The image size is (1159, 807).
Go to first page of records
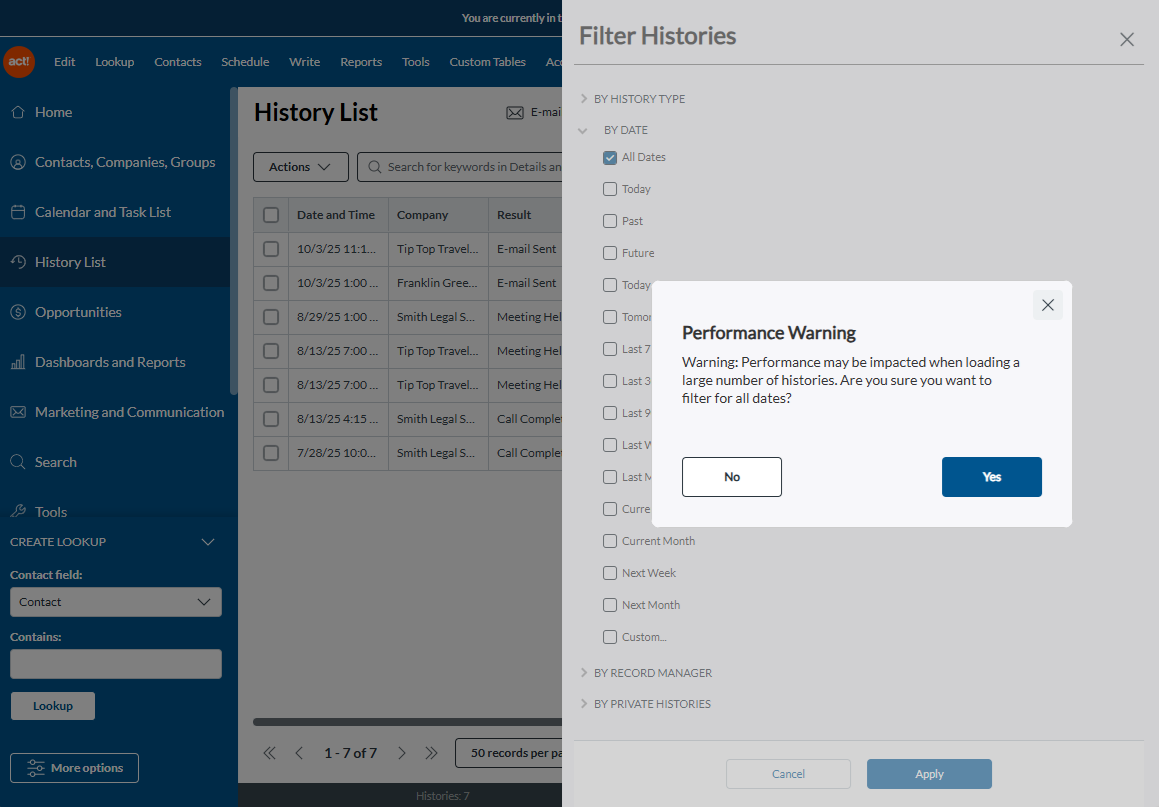269,753
